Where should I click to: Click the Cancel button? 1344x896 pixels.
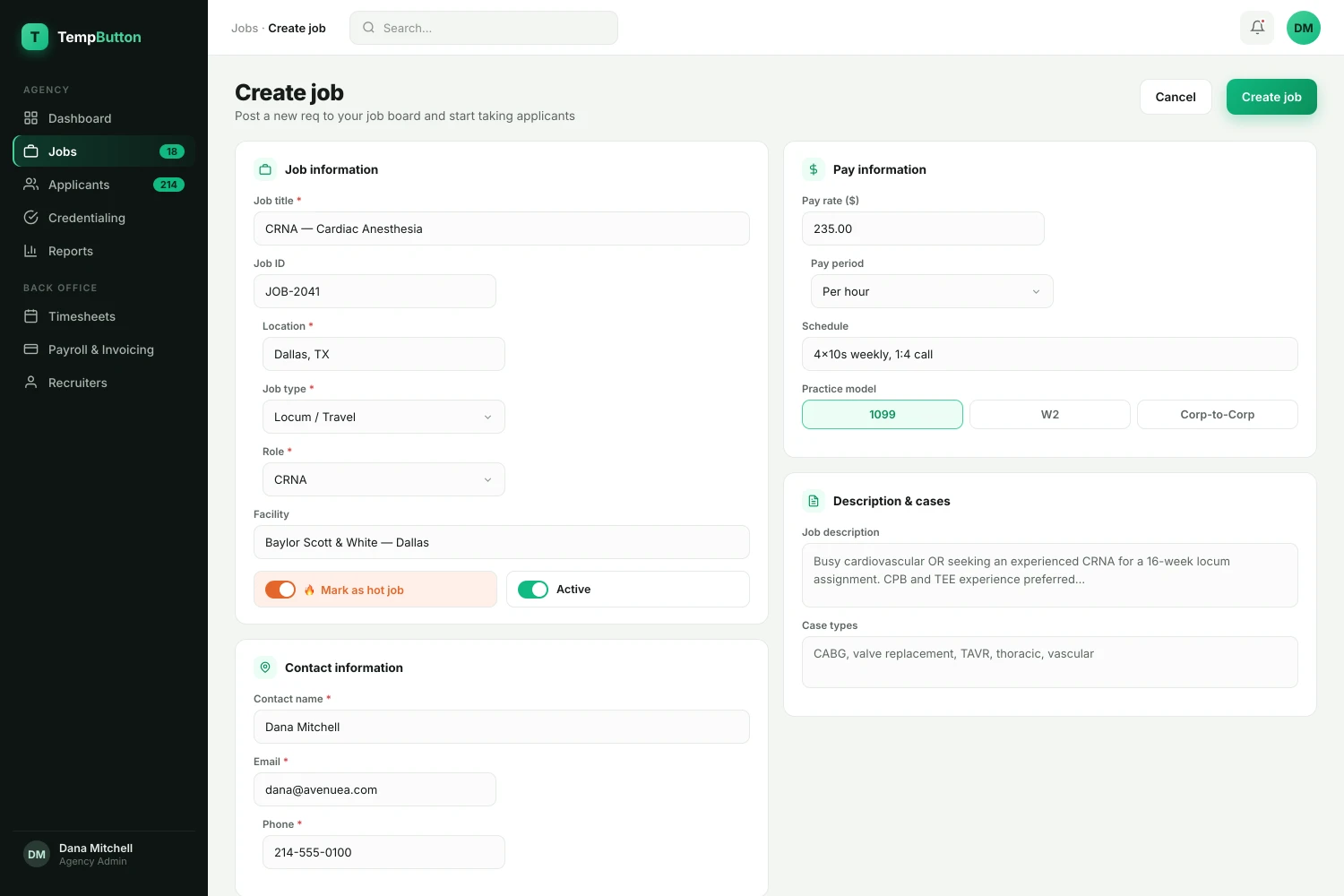click(1176, 97)
